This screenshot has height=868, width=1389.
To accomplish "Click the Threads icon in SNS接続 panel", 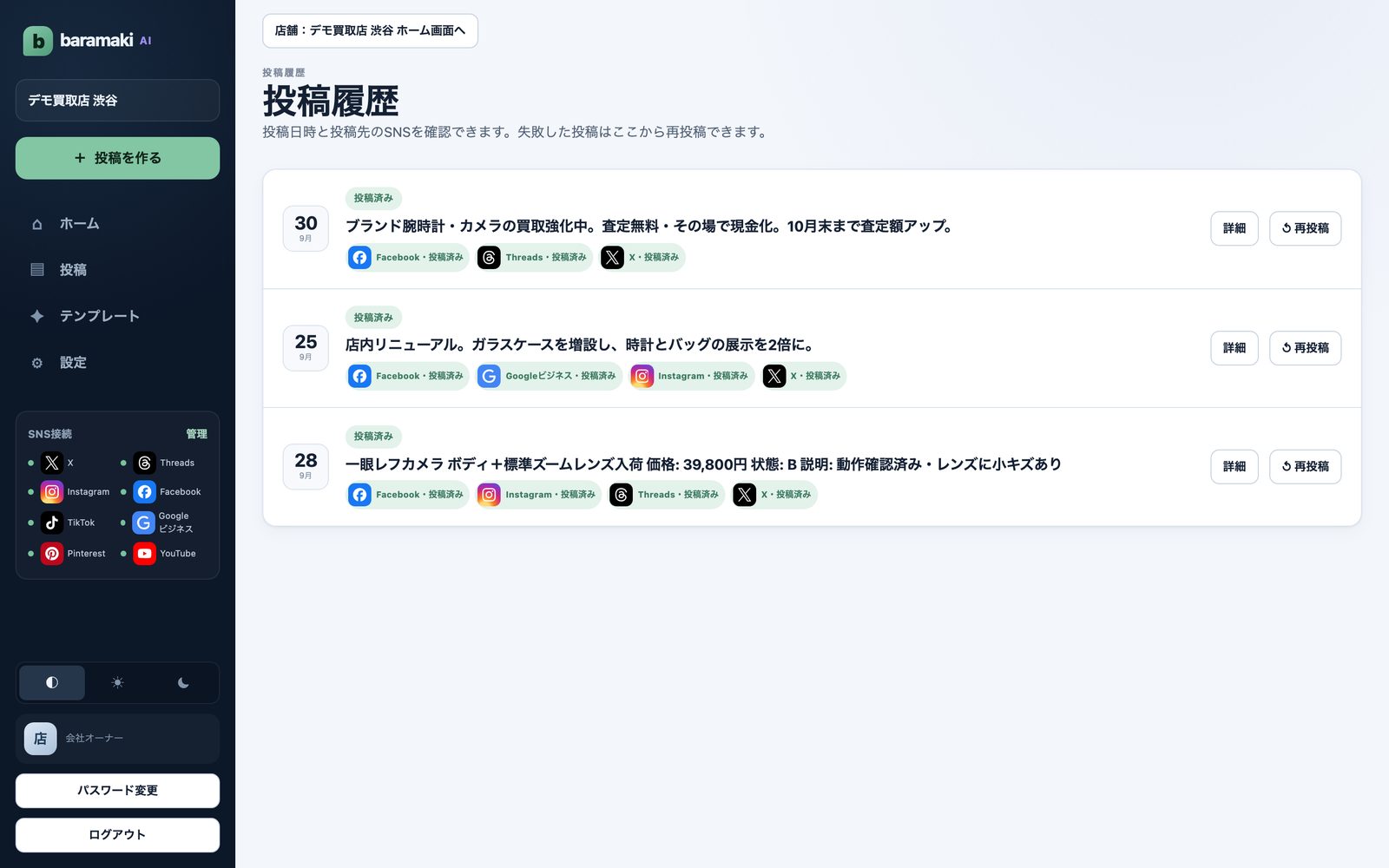I will [145, 463].
